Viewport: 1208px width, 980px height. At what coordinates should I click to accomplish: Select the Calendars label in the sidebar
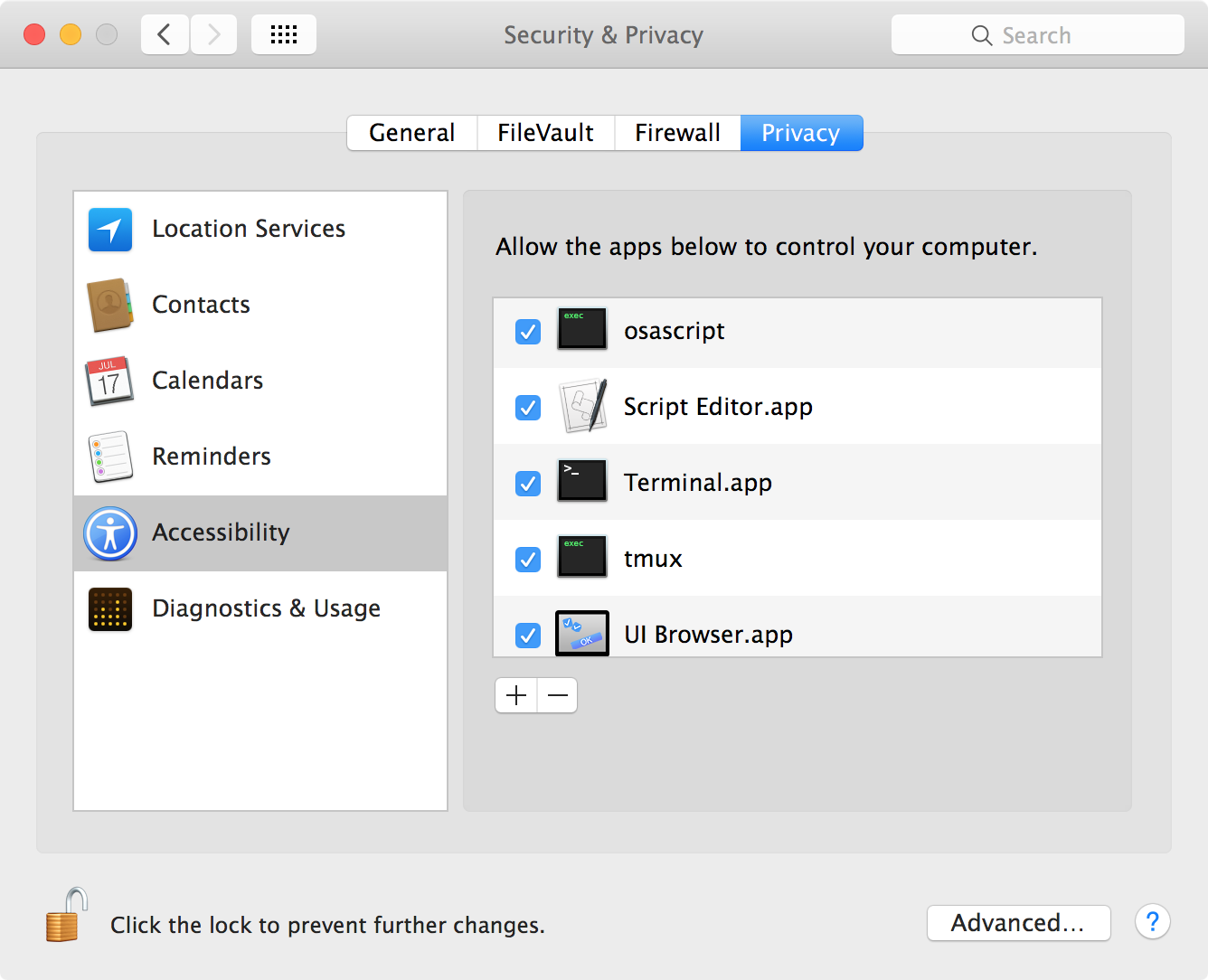(208, 381)
